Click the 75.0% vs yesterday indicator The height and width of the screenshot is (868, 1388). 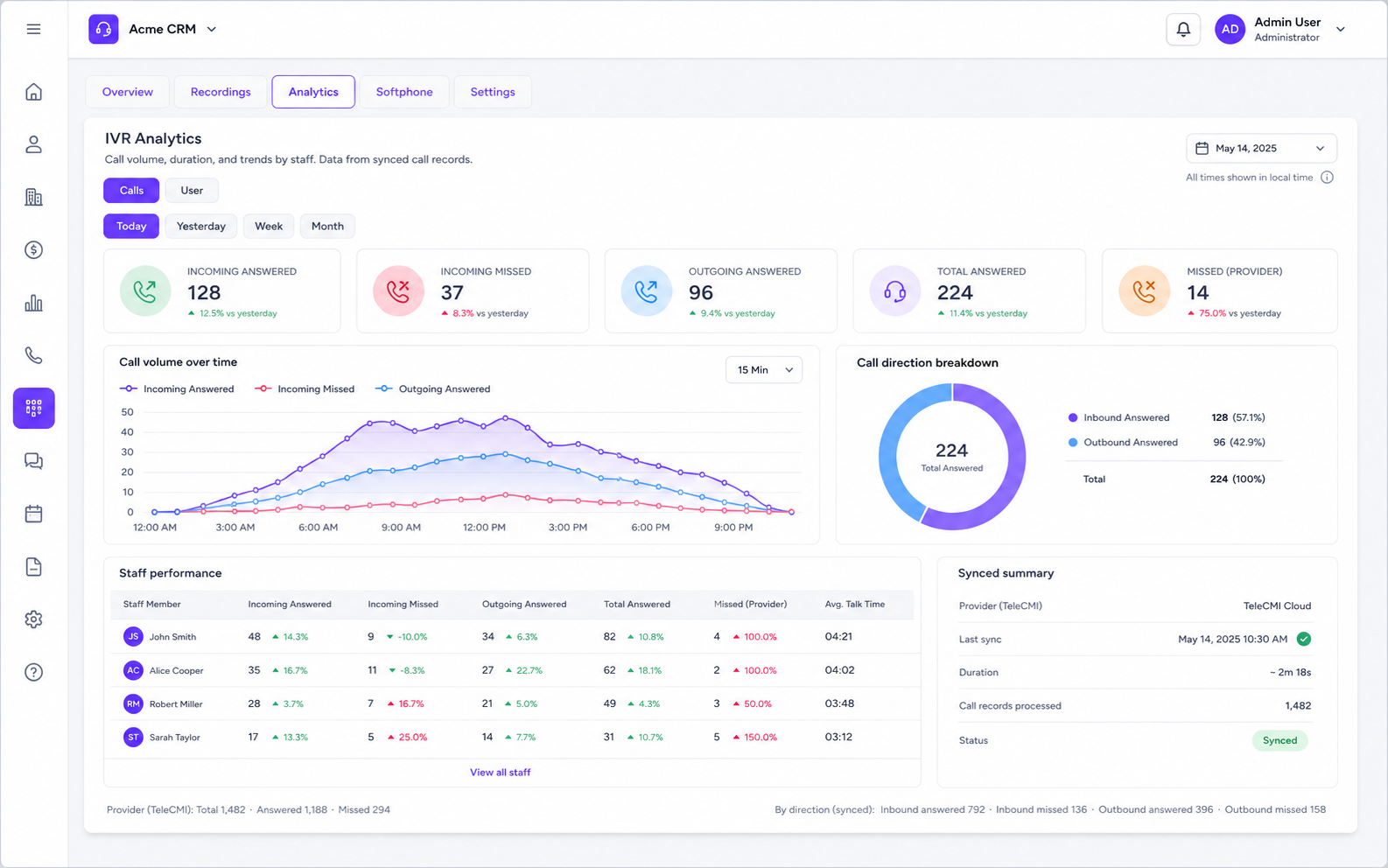[x=1234, y=313]
